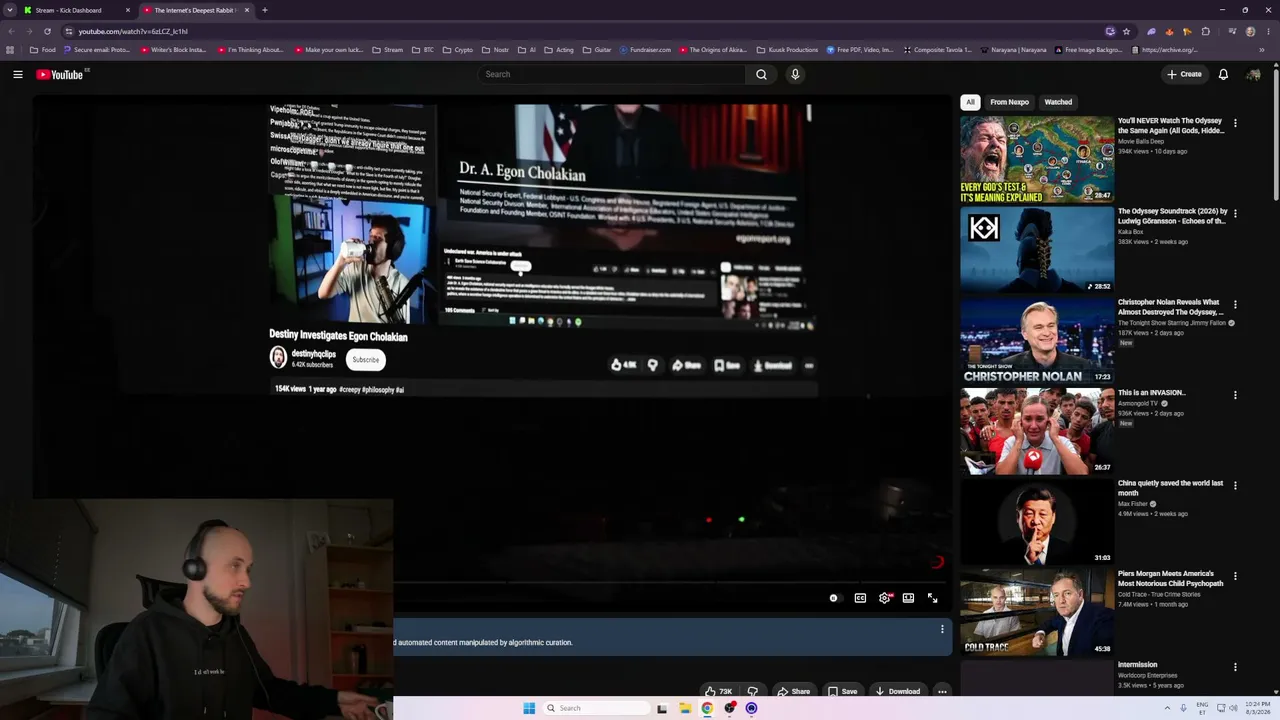Bookmark this page with the star icon
This screenshot has width=1280, height=720.
1126,31
